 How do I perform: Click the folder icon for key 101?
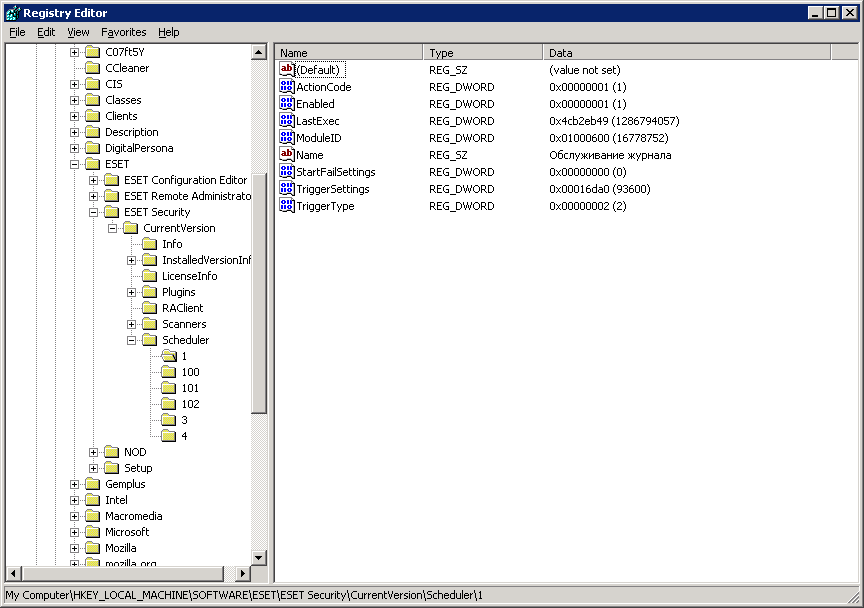pyautogui.click(x=169, y=388)
